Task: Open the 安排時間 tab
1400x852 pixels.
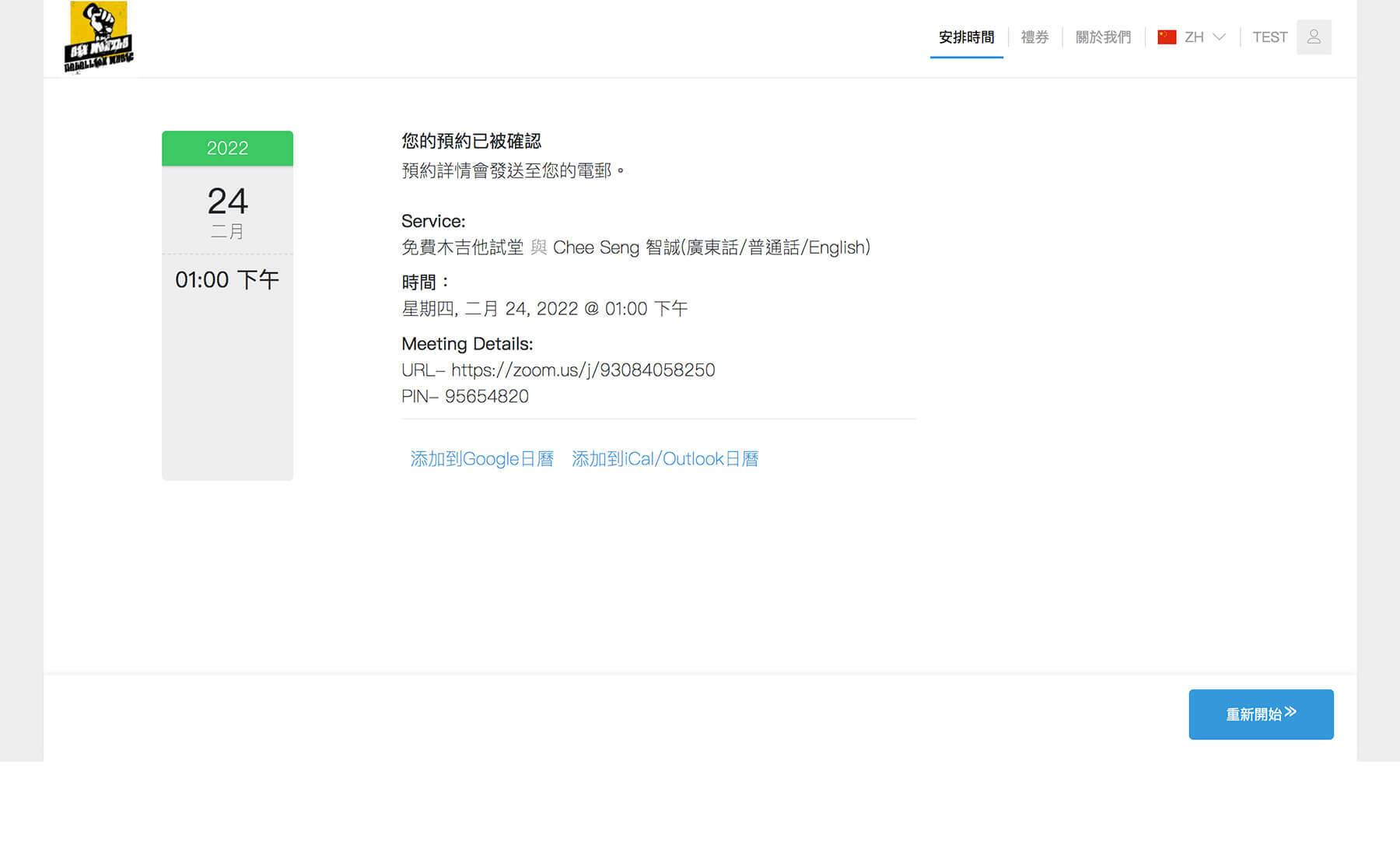Action: (966, 37)
